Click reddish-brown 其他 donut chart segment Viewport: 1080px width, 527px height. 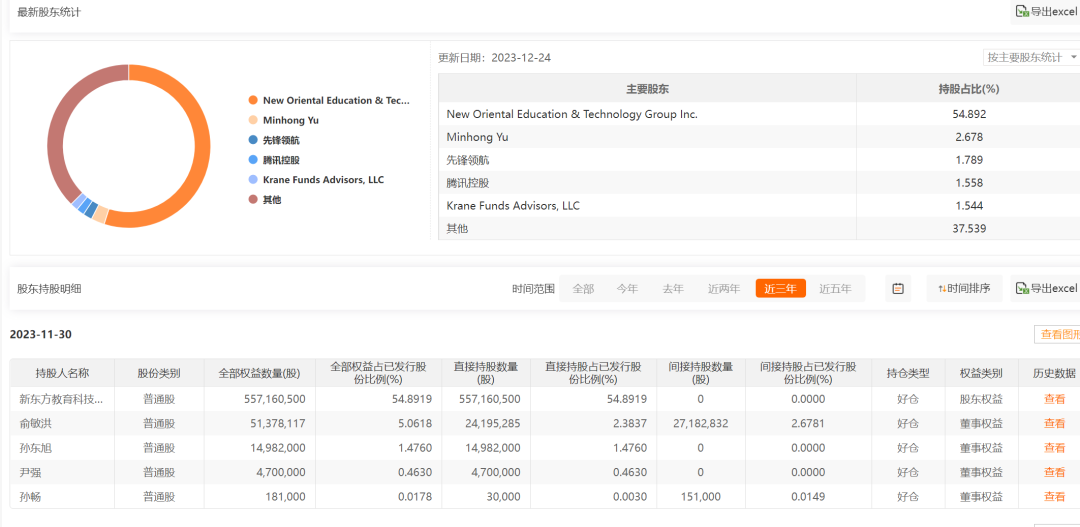coord(56,131)
